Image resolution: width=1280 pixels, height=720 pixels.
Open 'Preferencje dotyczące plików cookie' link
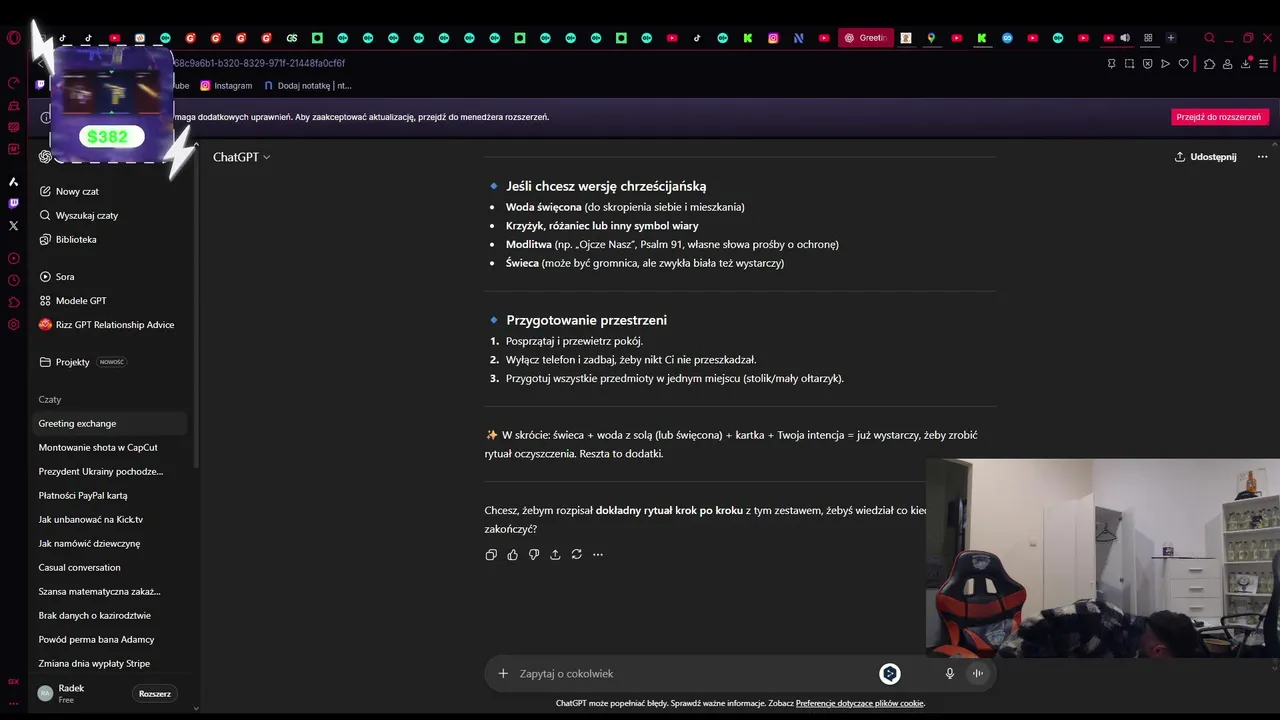coord(860,703)
